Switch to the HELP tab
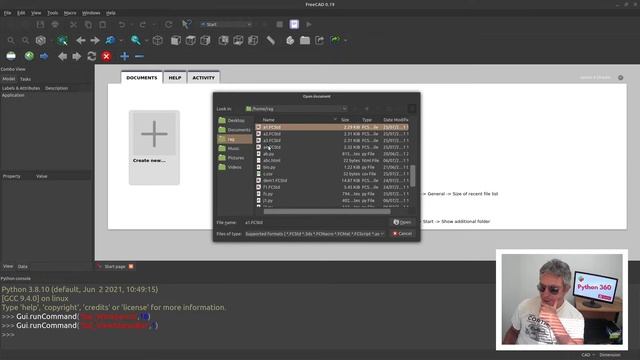 point(175,78)
